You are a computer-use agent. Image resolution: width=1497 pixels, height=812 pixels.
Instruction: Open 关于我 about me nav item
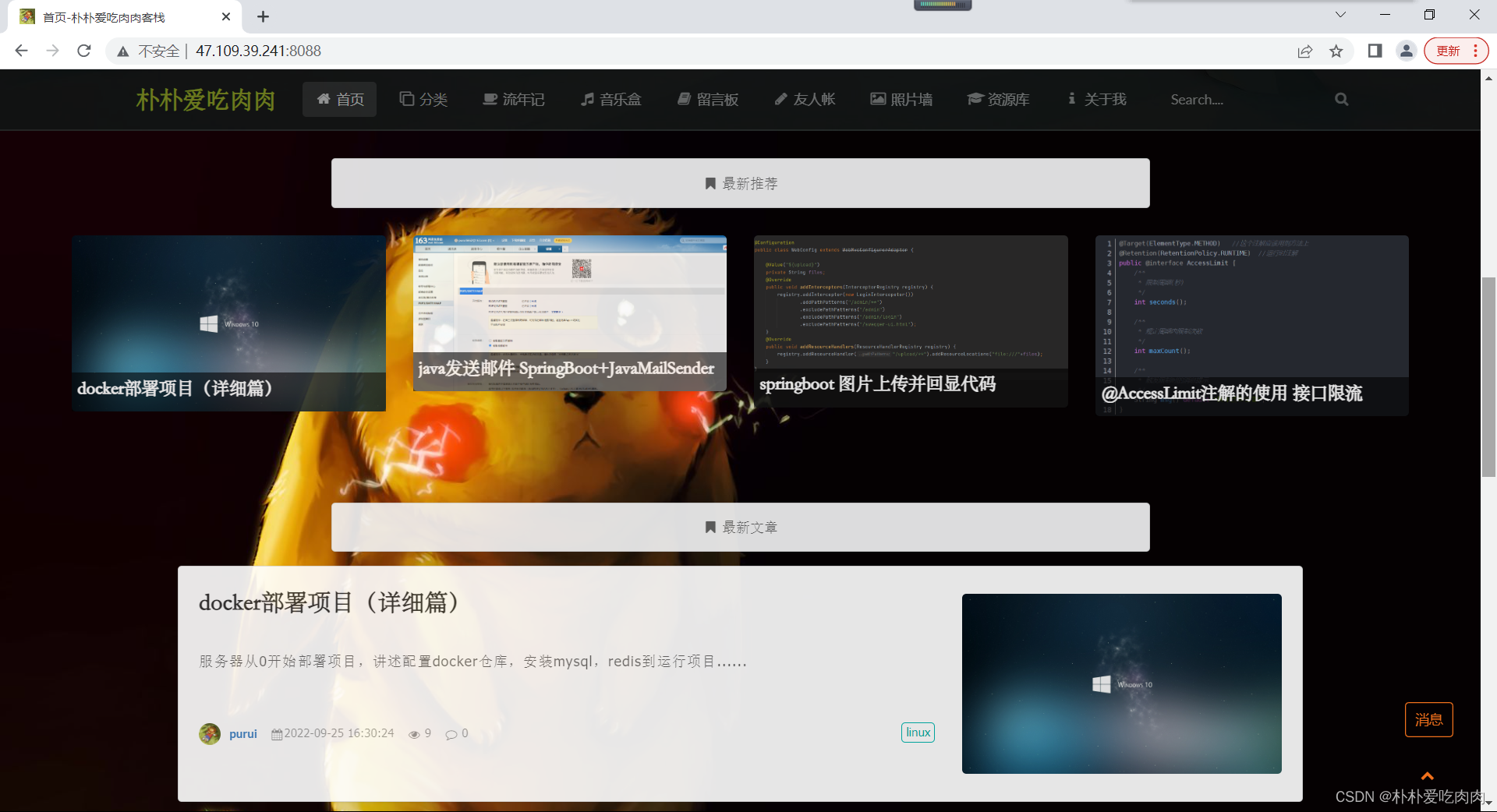pos(1097,99)
